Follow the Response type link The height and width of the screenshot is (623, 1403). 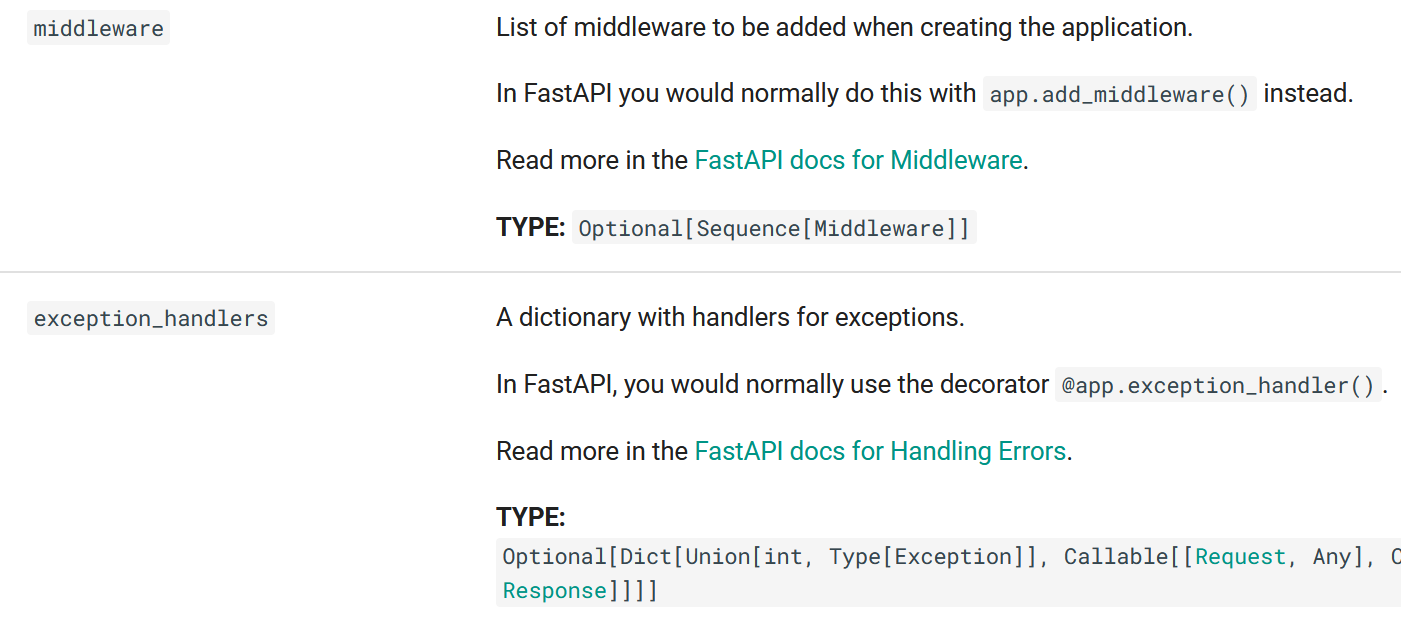(555, 591)
